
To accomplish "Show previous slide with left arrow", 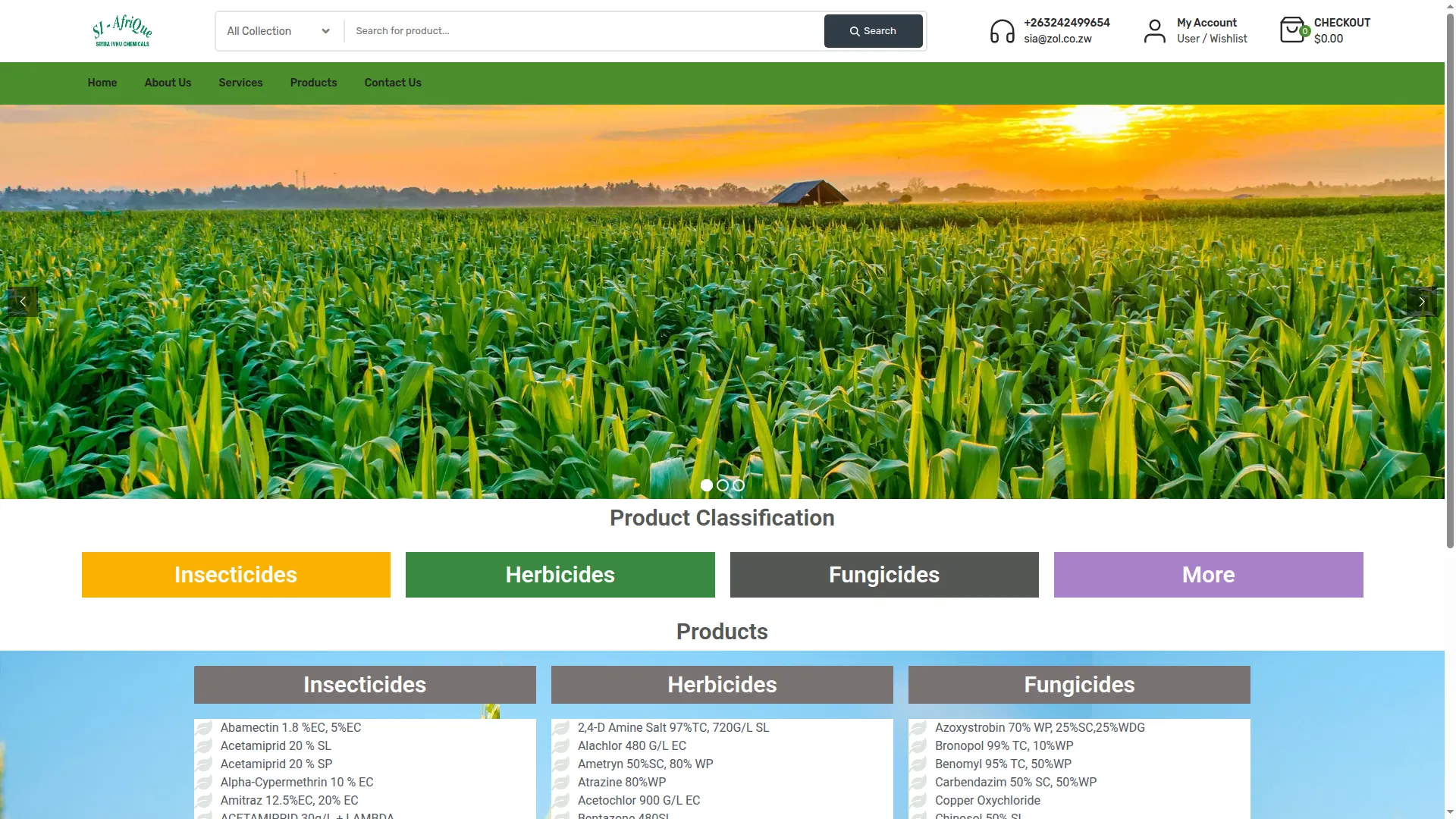I will [x=23, y=302].
